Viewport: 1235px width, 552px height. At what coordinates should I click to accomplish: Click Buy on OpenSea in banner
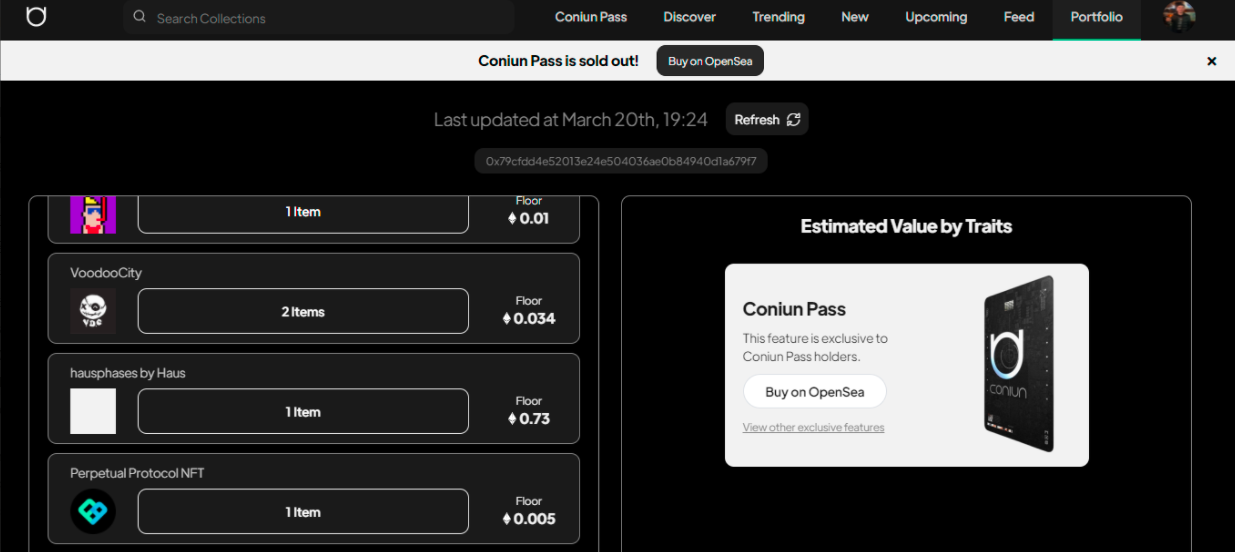[710, 61]
